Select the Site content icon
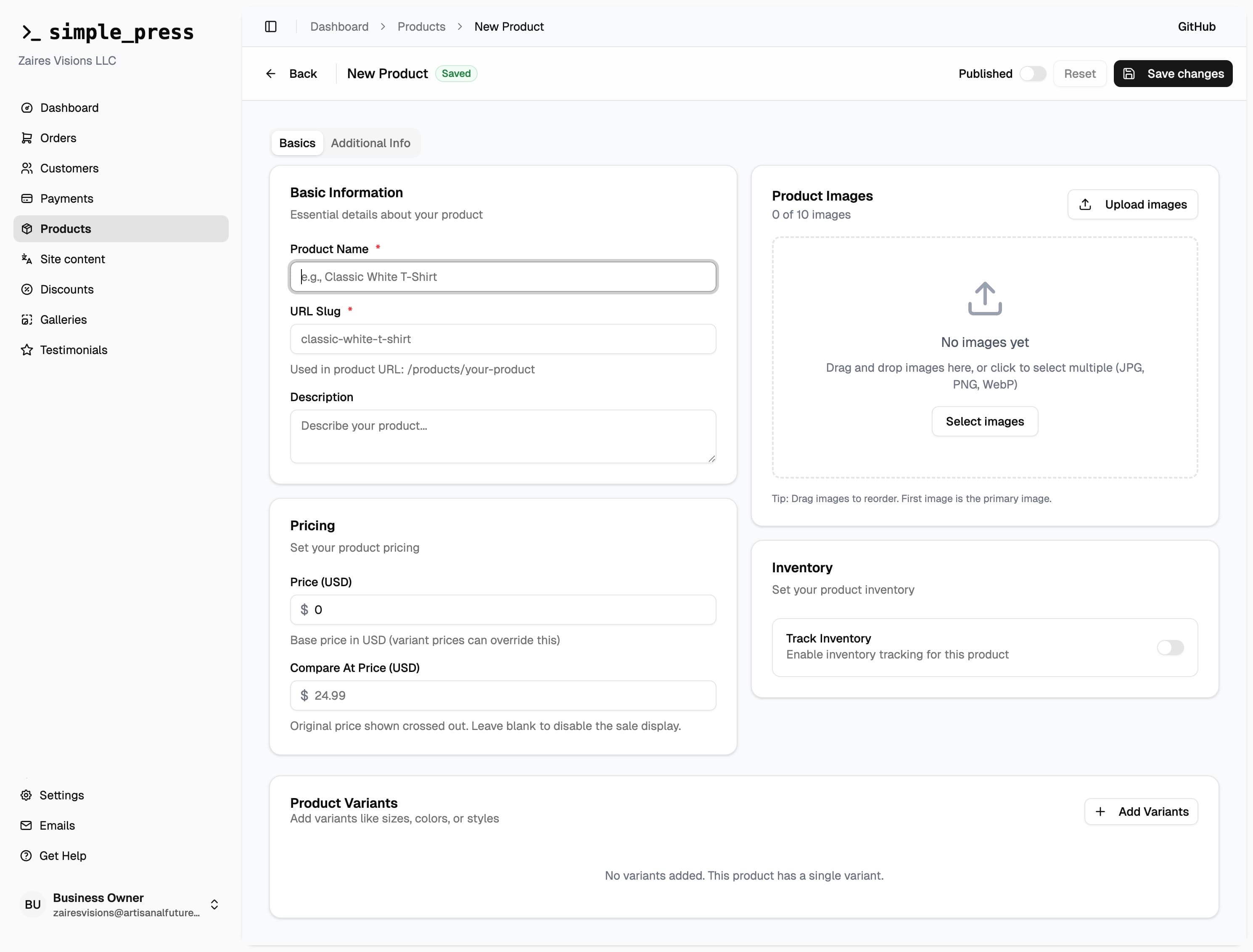This screenshot has height=952, width=1253. 28,259
